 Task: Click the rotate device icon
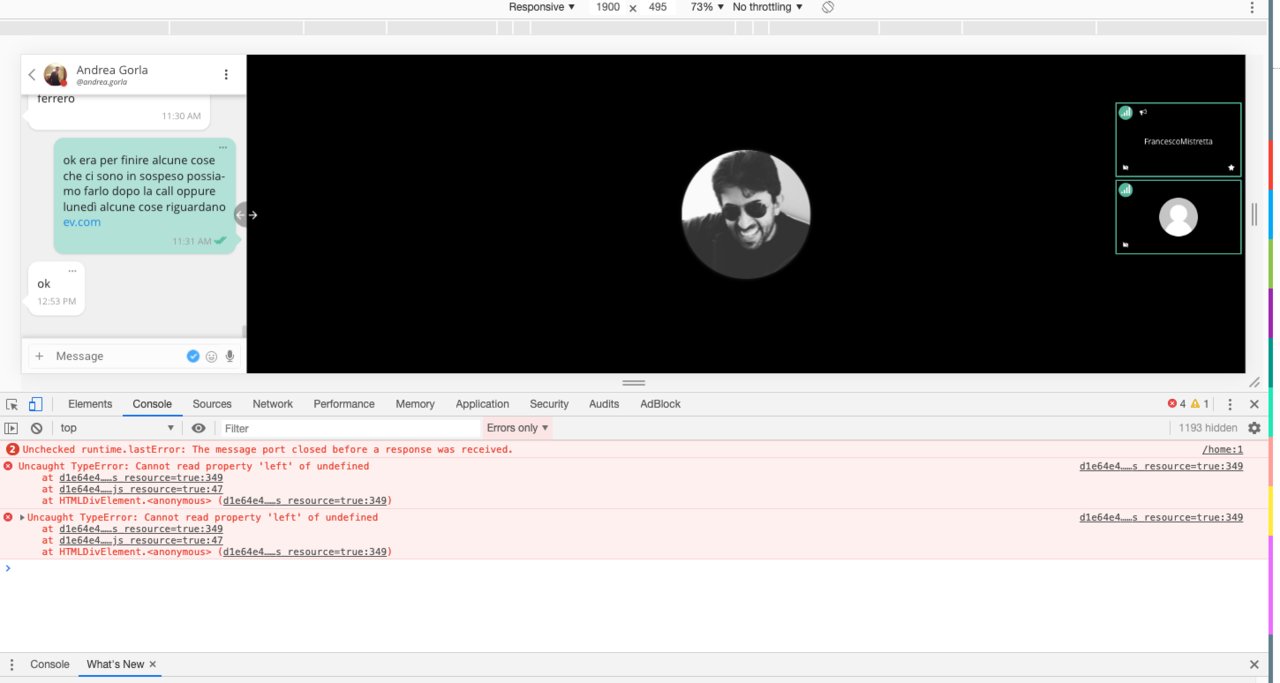828,7
